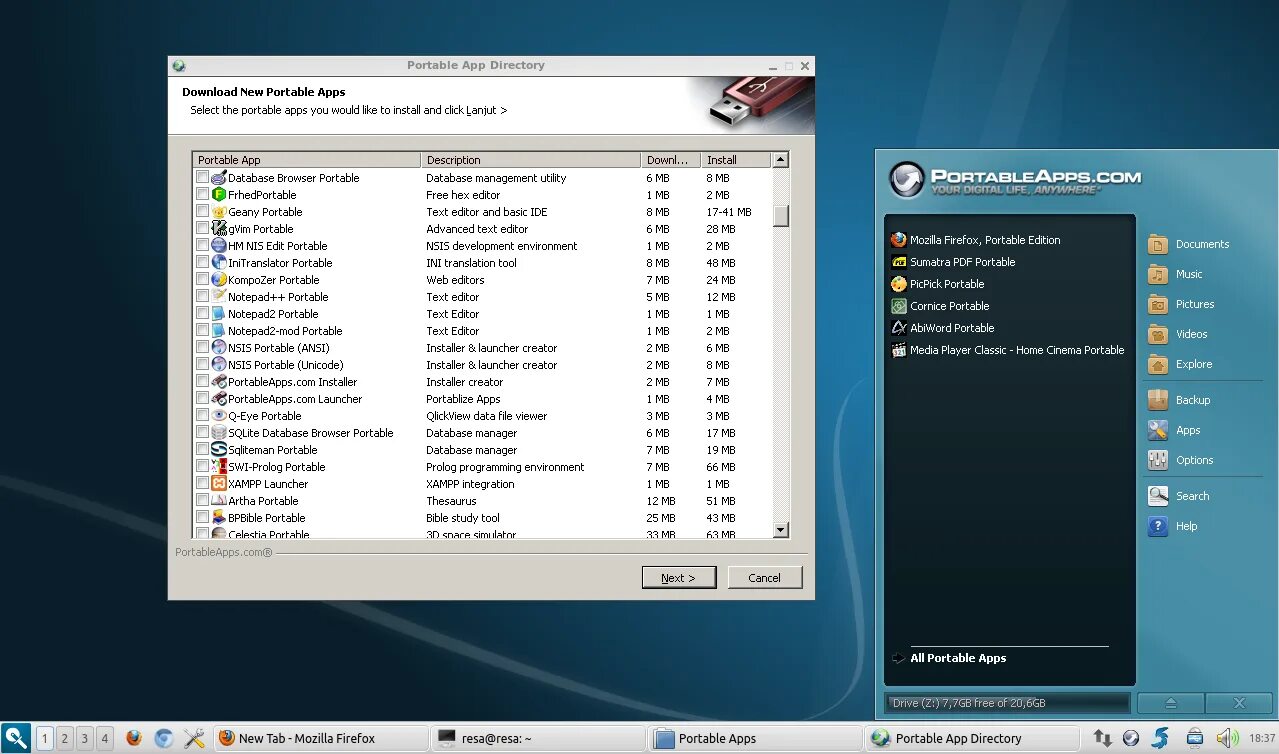
Task: Click the Firefox quick-launch icon in taskbar
Action: (x=134, y=739)
